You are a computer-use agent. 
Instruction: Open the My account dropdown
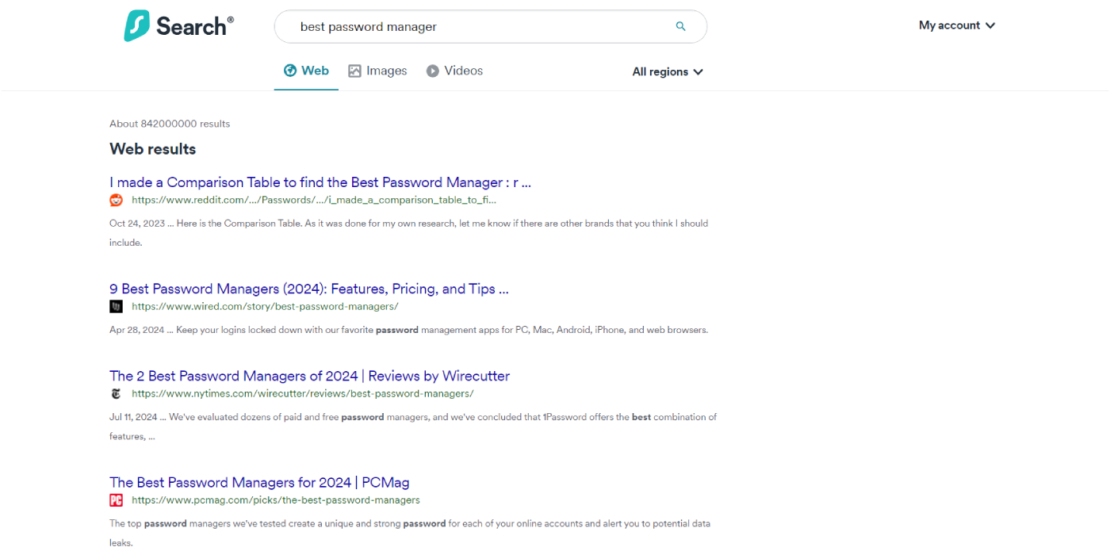tap(956, 26)
